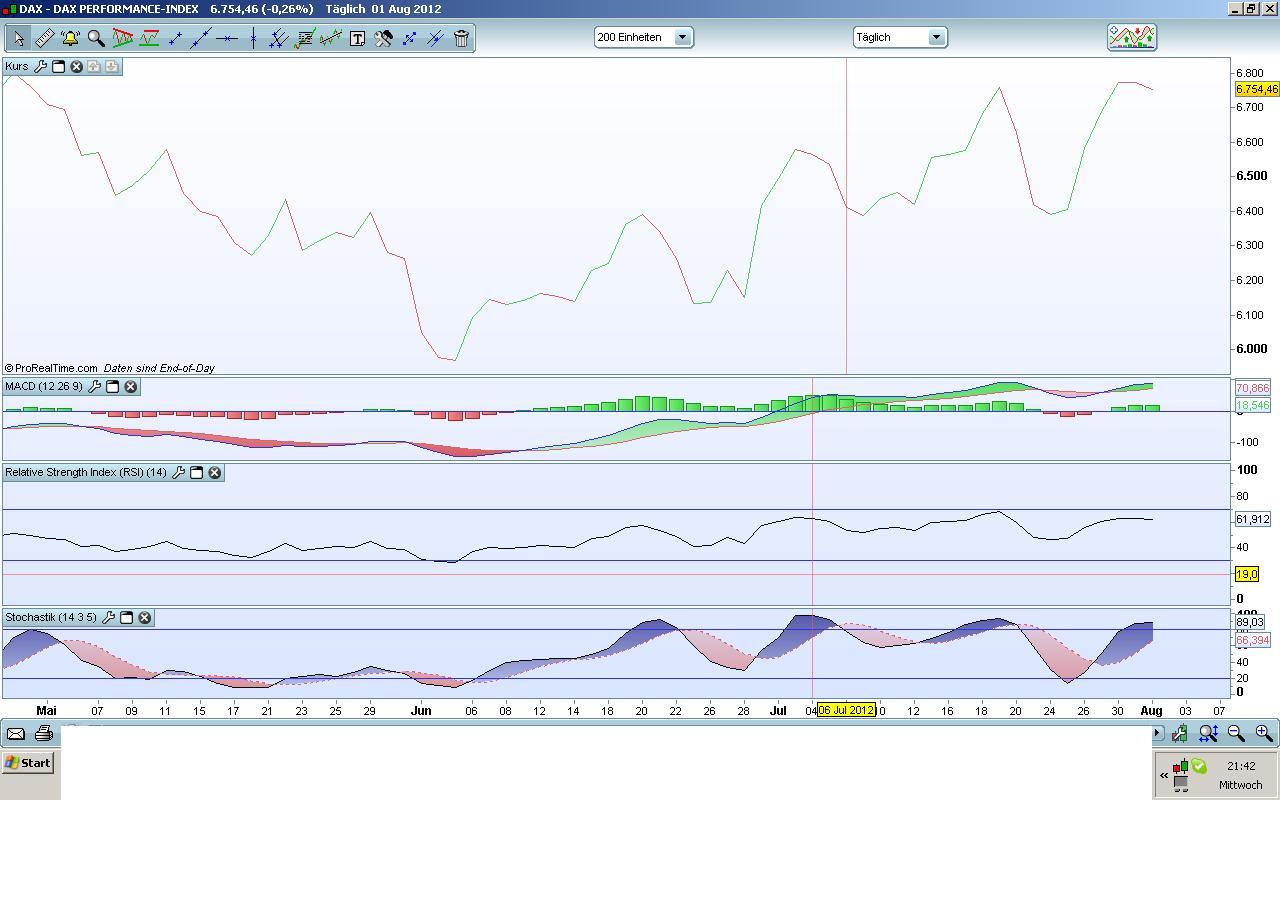Zoom out with the minus magnifier
This screenshot has height=900, width=1280.
1236,734
